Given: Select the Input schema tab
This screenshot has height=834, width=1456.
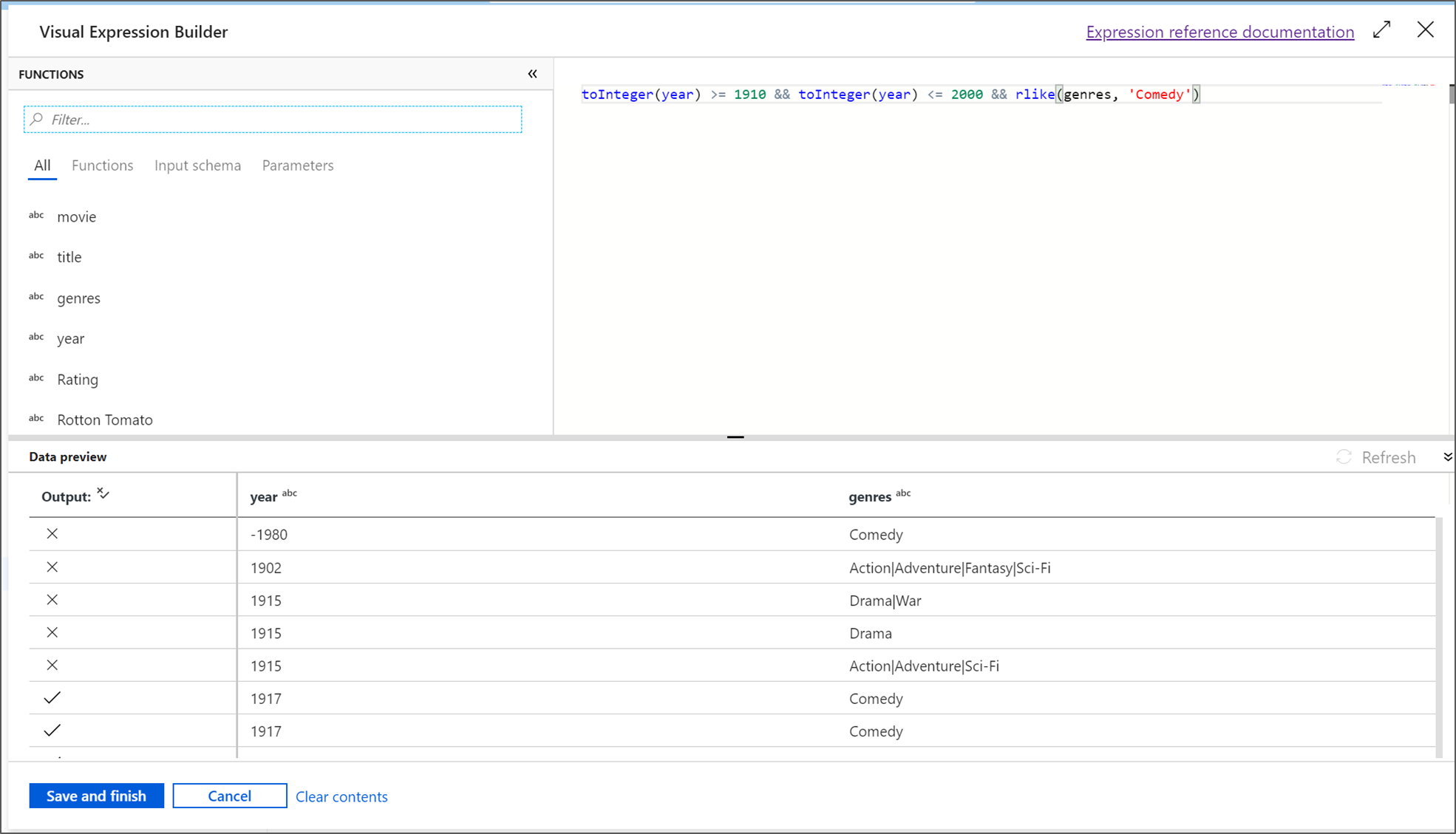Looking at the screenshot, I should point(198,165).
